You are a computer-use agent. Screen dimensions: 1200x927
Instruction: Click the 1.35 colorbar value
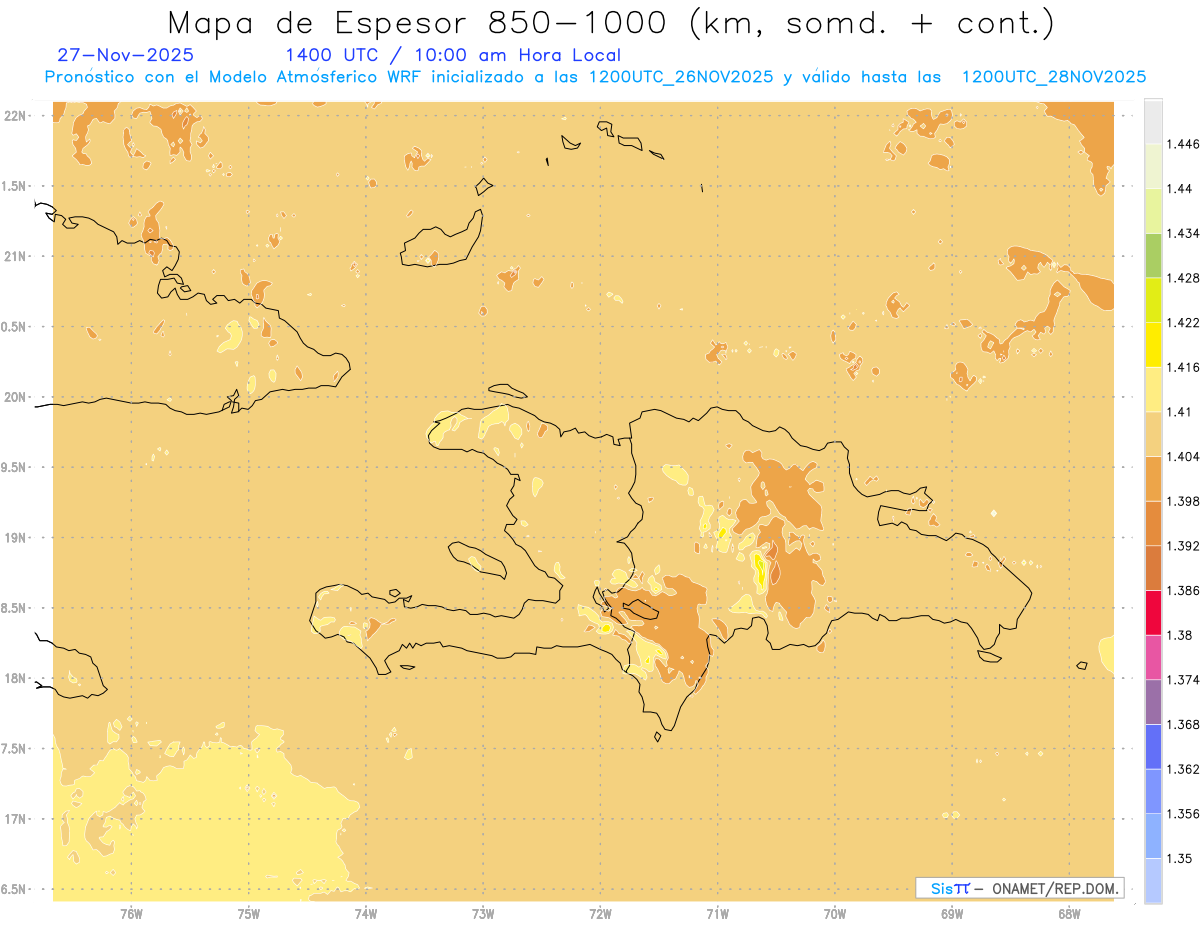[1178, 858]
